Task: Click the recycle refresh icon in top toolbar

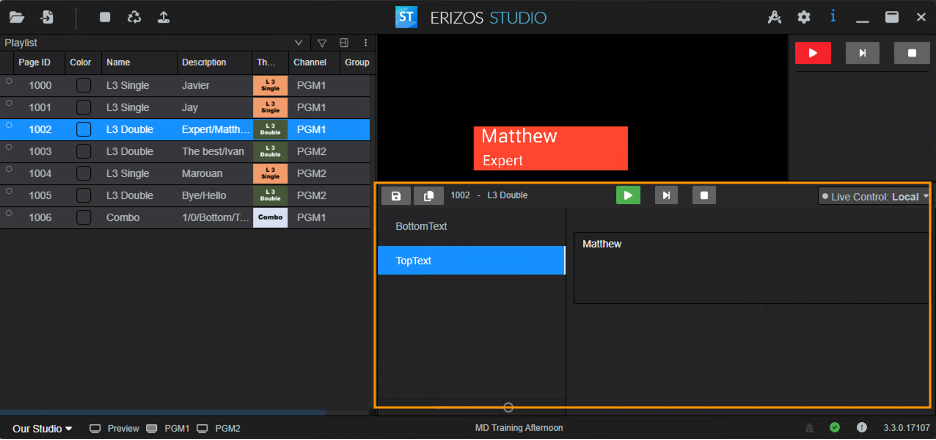Action: 134,17
